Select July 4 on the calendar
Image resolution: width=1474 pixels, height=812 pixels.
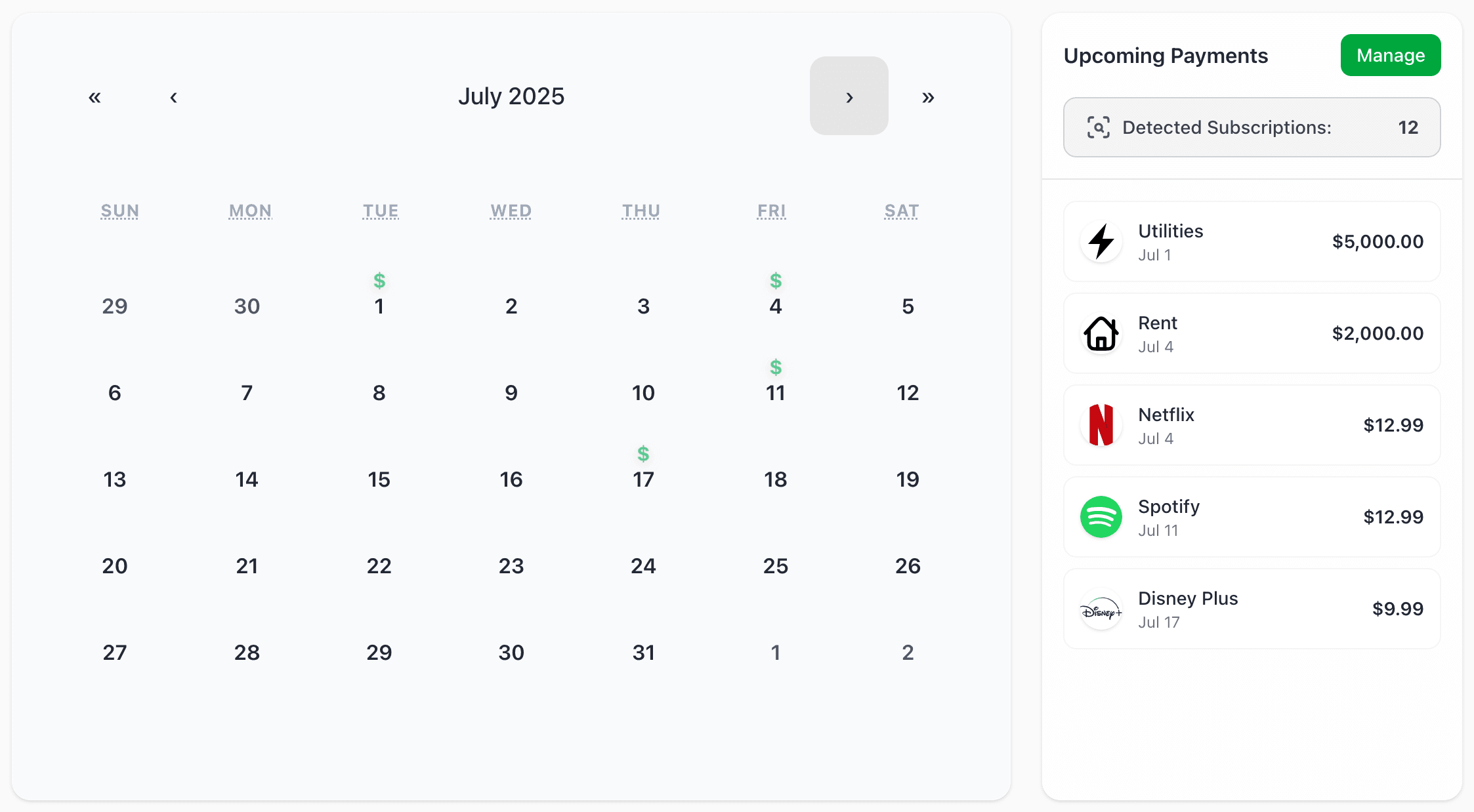pos(776,306)
